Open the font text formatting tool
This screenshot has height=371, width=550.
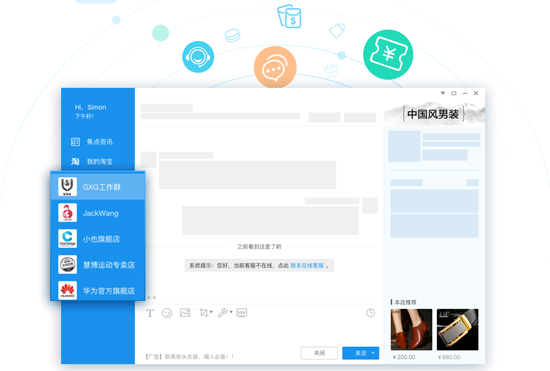pos(150,313)
